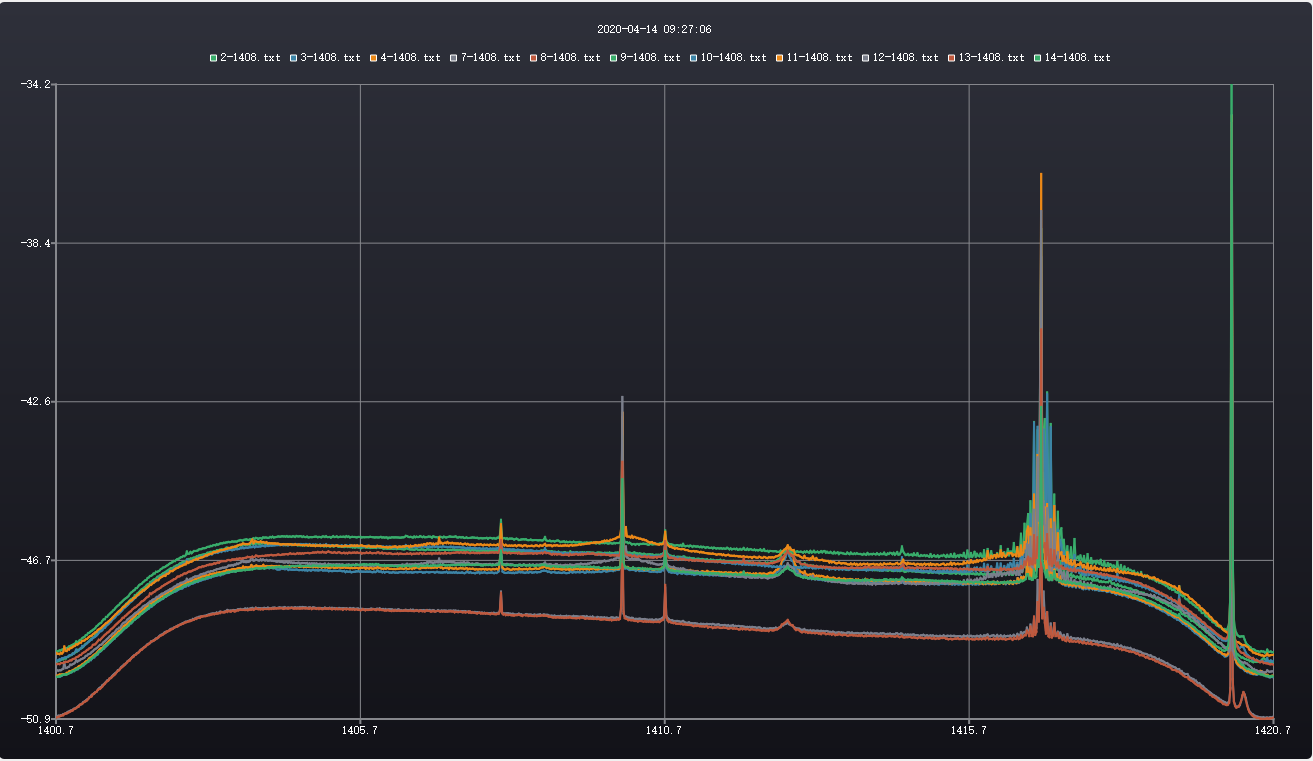
Task: Click the x-axis end label 1420.7
Action: 1272,731
